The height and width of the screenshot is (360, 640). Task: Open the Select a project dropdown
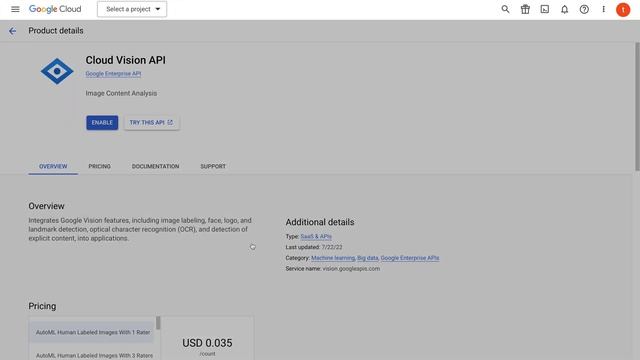[132, 9]
